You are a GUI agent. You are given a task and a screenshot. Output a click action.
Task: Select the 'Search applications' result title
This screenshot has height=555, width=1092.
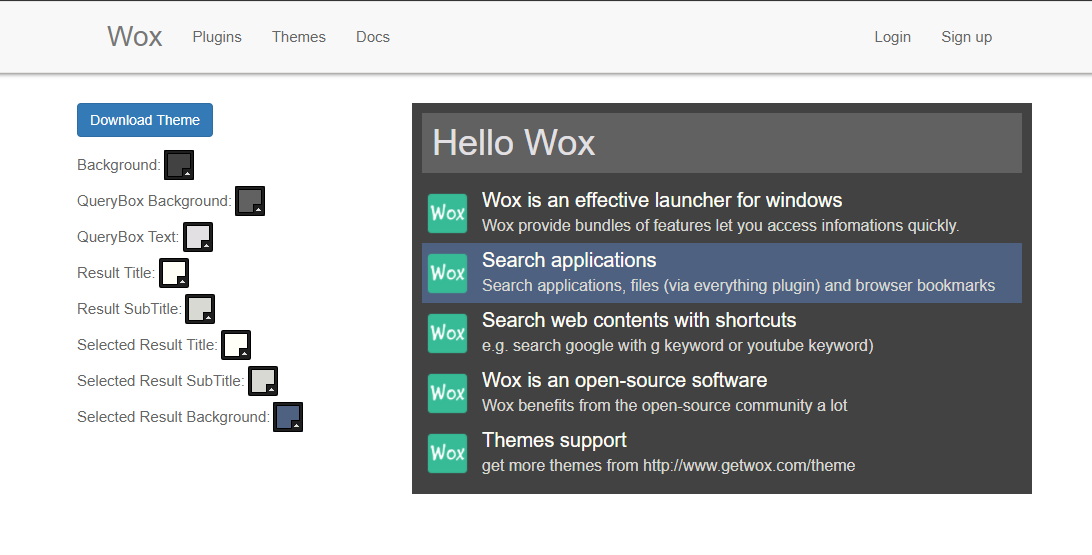coord(569,260)
